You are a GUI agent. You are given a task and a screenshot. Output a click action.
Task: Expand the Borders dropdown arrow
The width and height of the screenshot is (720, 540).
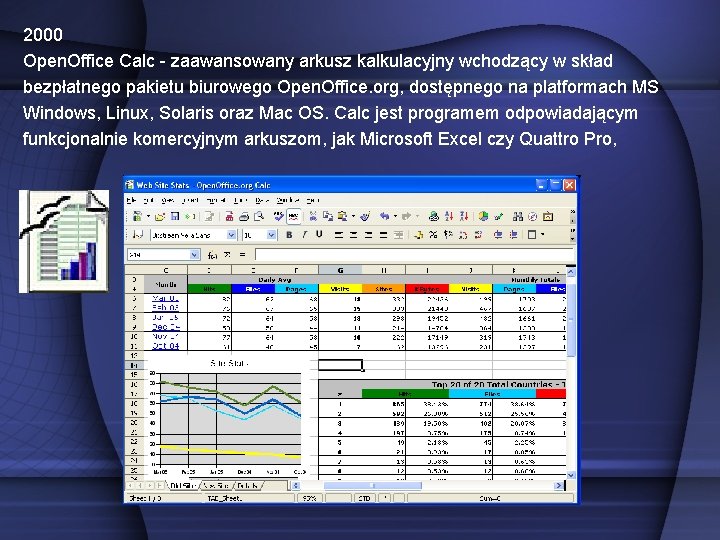(543, 235)
